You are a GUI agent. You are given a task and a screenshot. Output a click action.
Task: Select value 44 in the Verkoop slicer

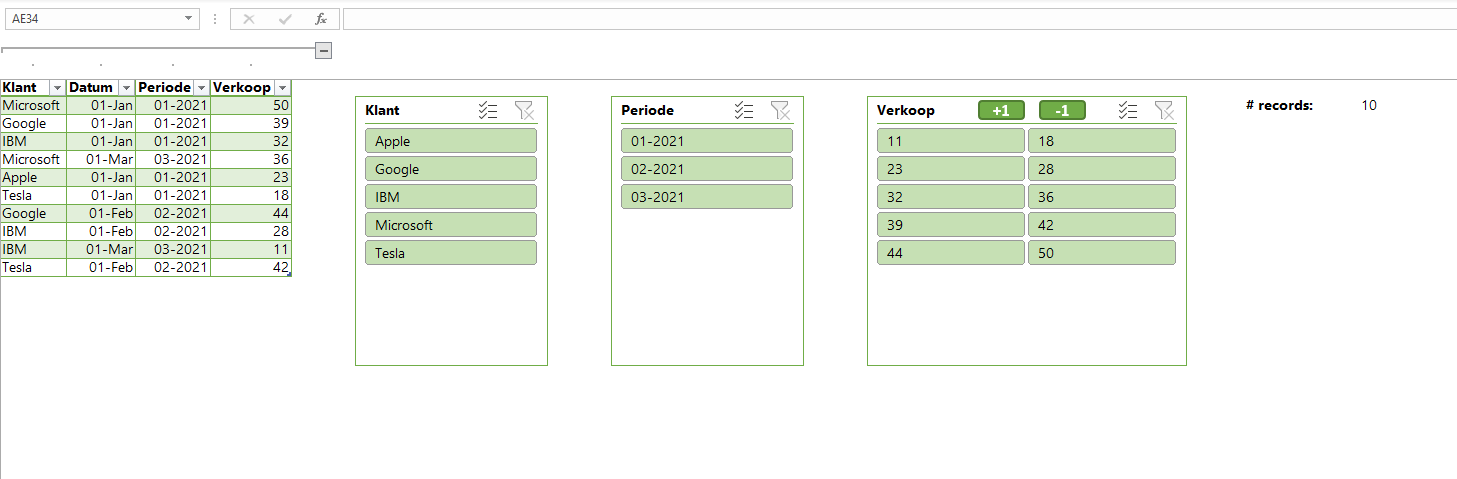coord(951,253)
